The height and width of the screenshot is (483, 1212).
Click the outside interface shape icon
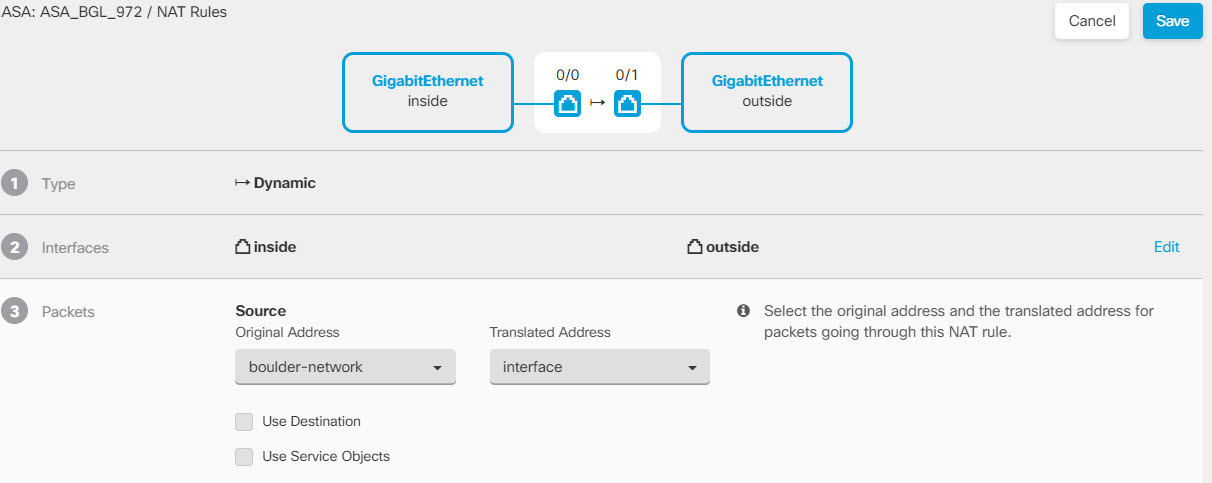pos(695,247)
